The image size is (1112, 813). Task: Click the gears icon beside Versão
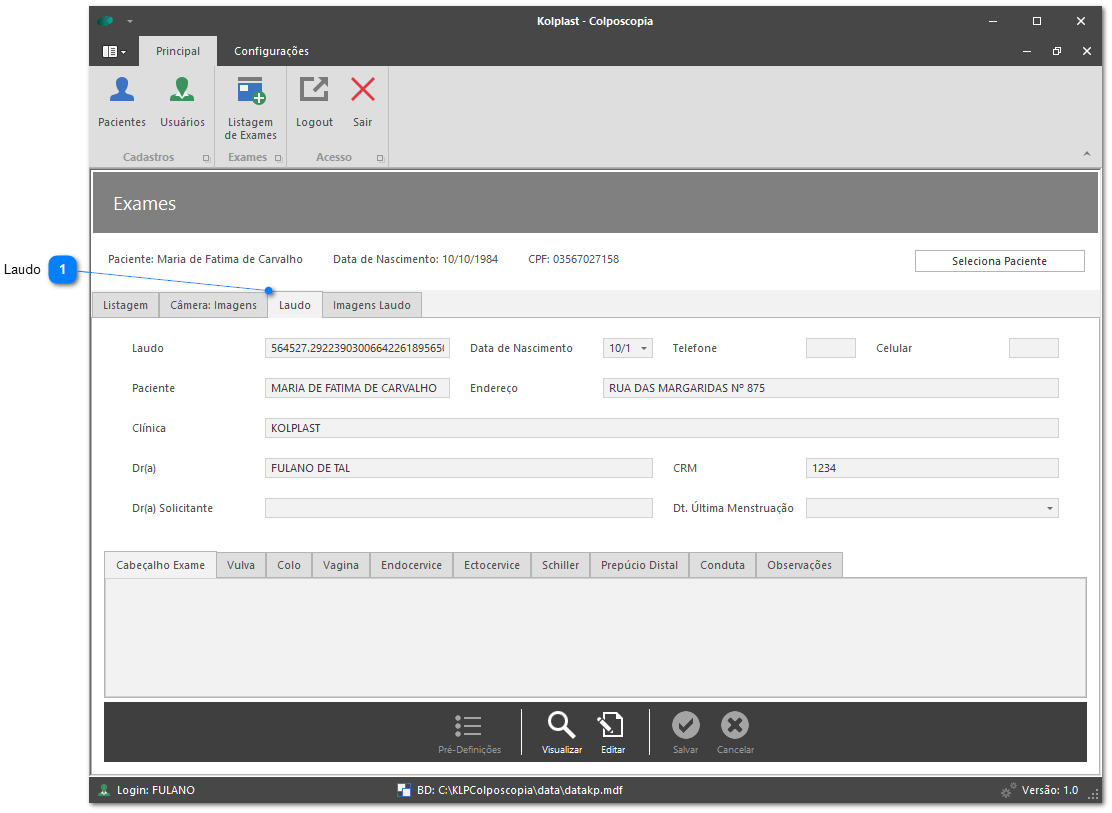1008,790
